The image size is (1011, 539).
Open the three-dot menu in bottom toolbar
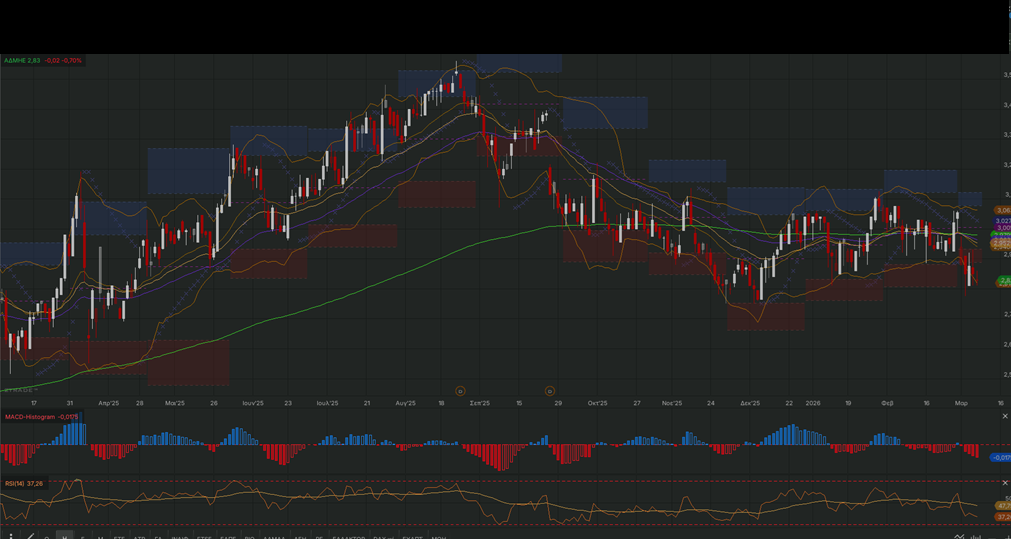pos(10,536)
